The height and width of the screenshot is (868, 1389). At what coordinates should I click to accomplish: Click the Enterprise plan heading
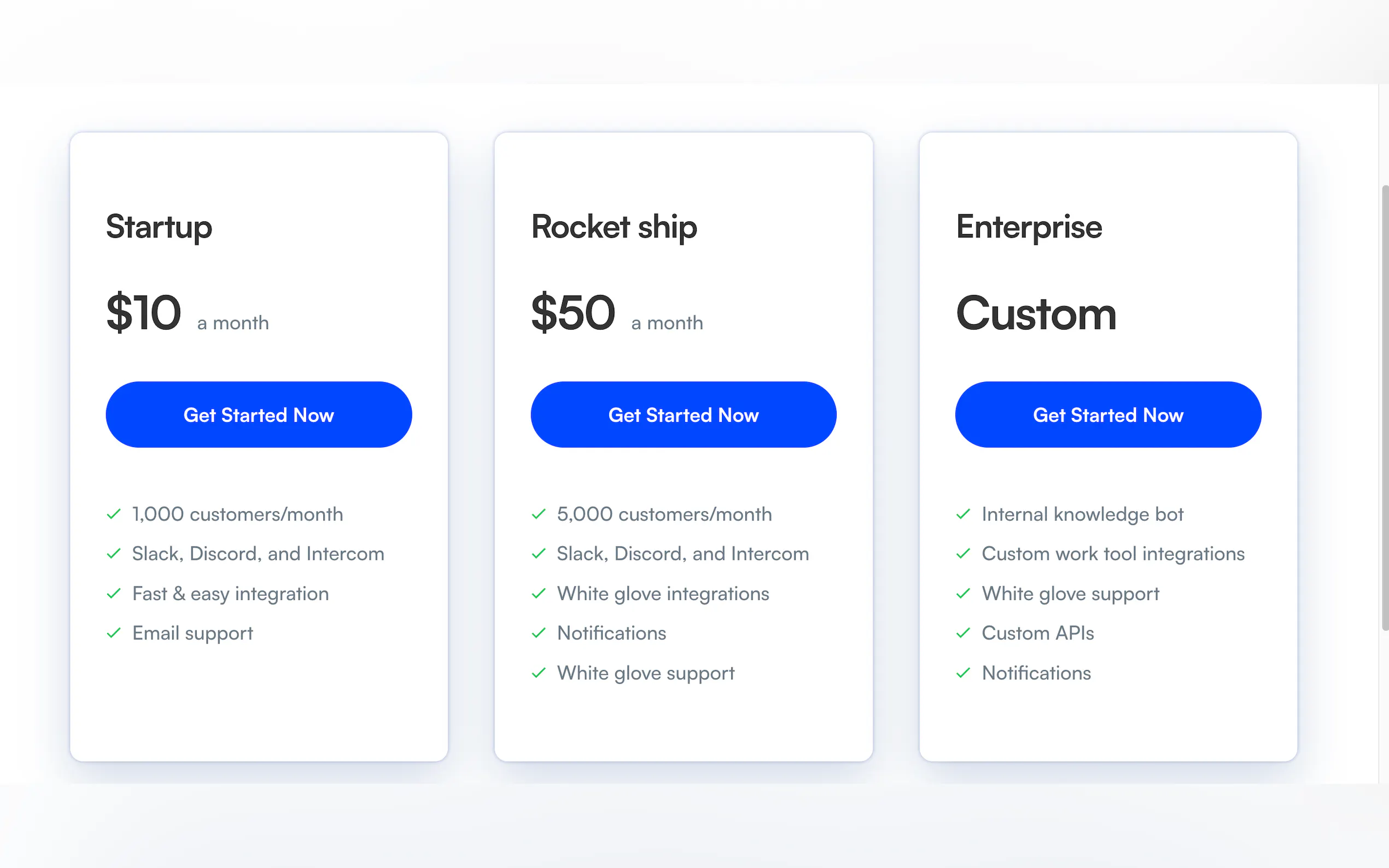tap(1029, 227)
